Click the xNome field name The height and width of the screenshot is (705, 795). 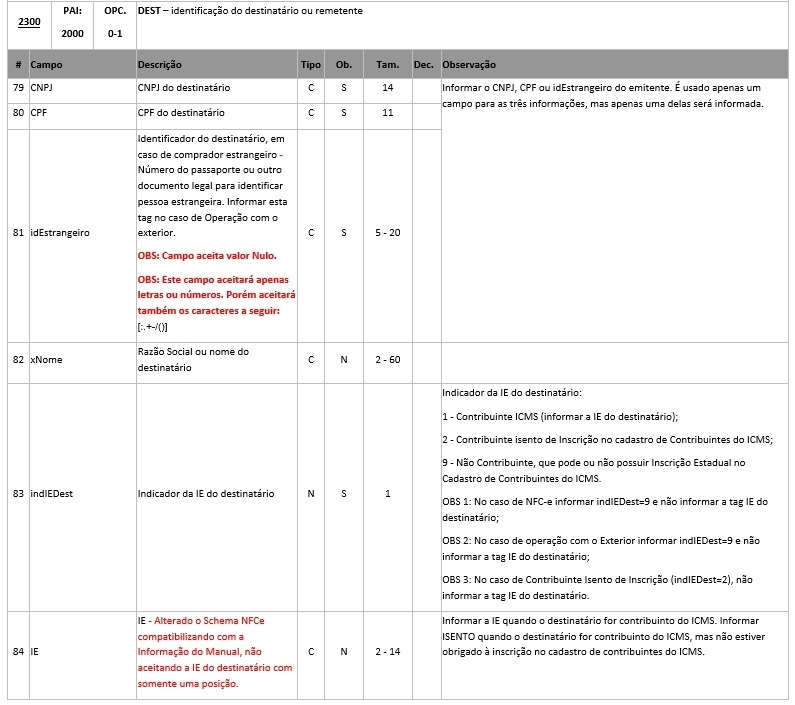[46, 360]
